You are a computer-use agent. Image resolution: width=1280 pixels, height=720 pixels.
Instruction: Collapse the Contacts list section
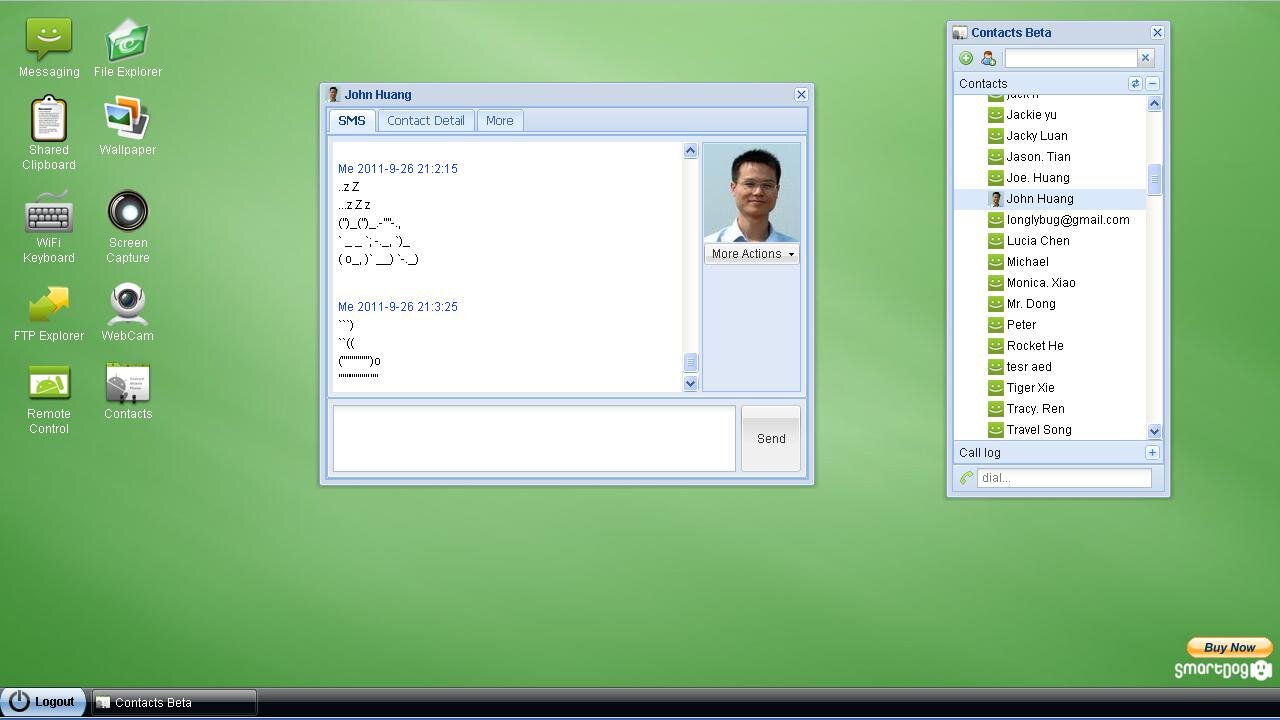[x=1153, y=84]
